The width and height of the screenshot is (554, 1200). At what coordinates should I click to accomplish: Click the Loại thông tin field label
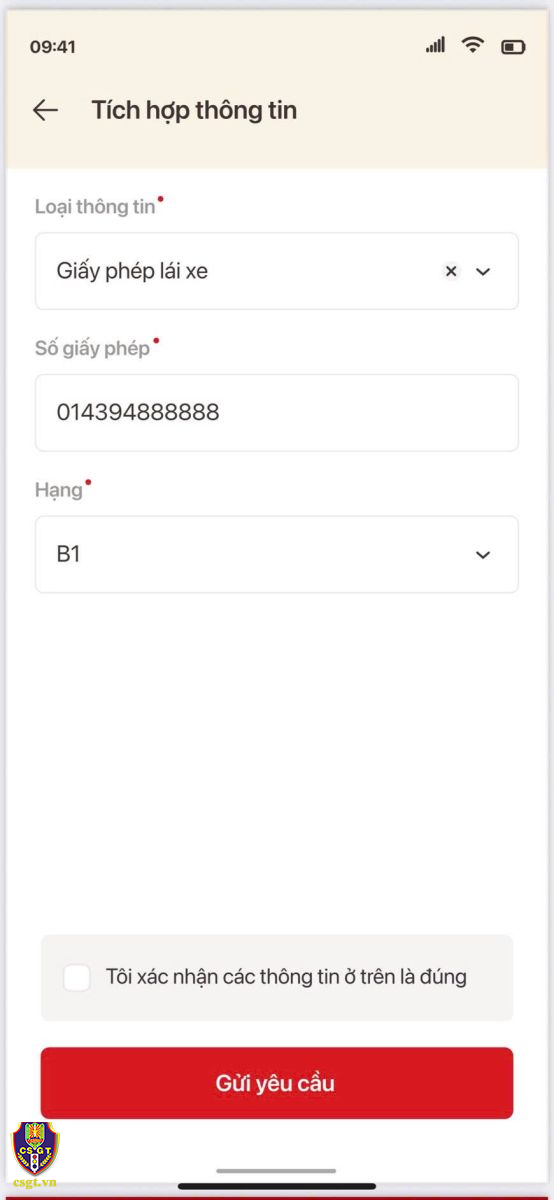coord(95,207)
